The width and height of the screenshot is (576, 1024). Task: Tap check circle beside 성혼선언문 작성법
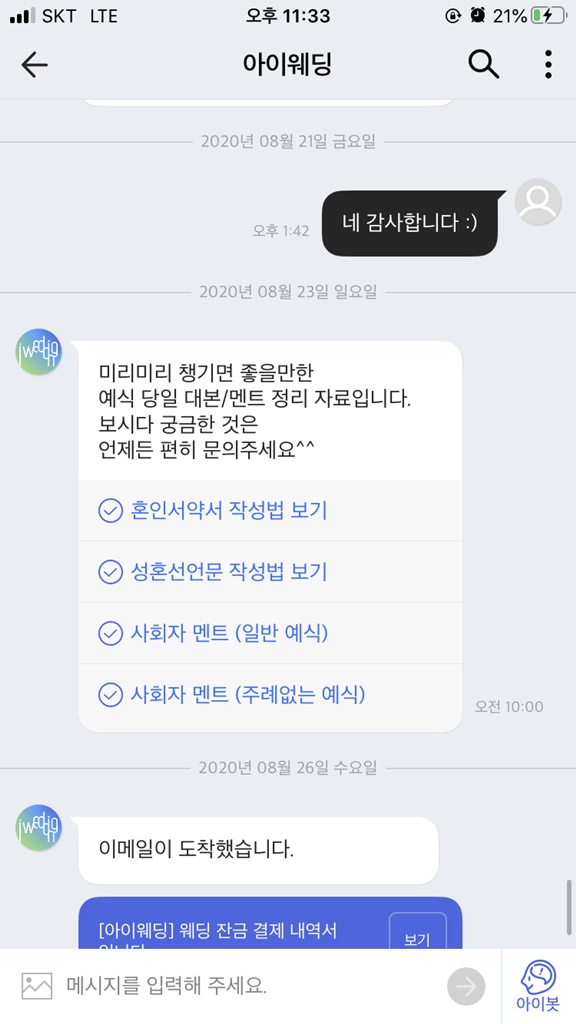(110, 572)
